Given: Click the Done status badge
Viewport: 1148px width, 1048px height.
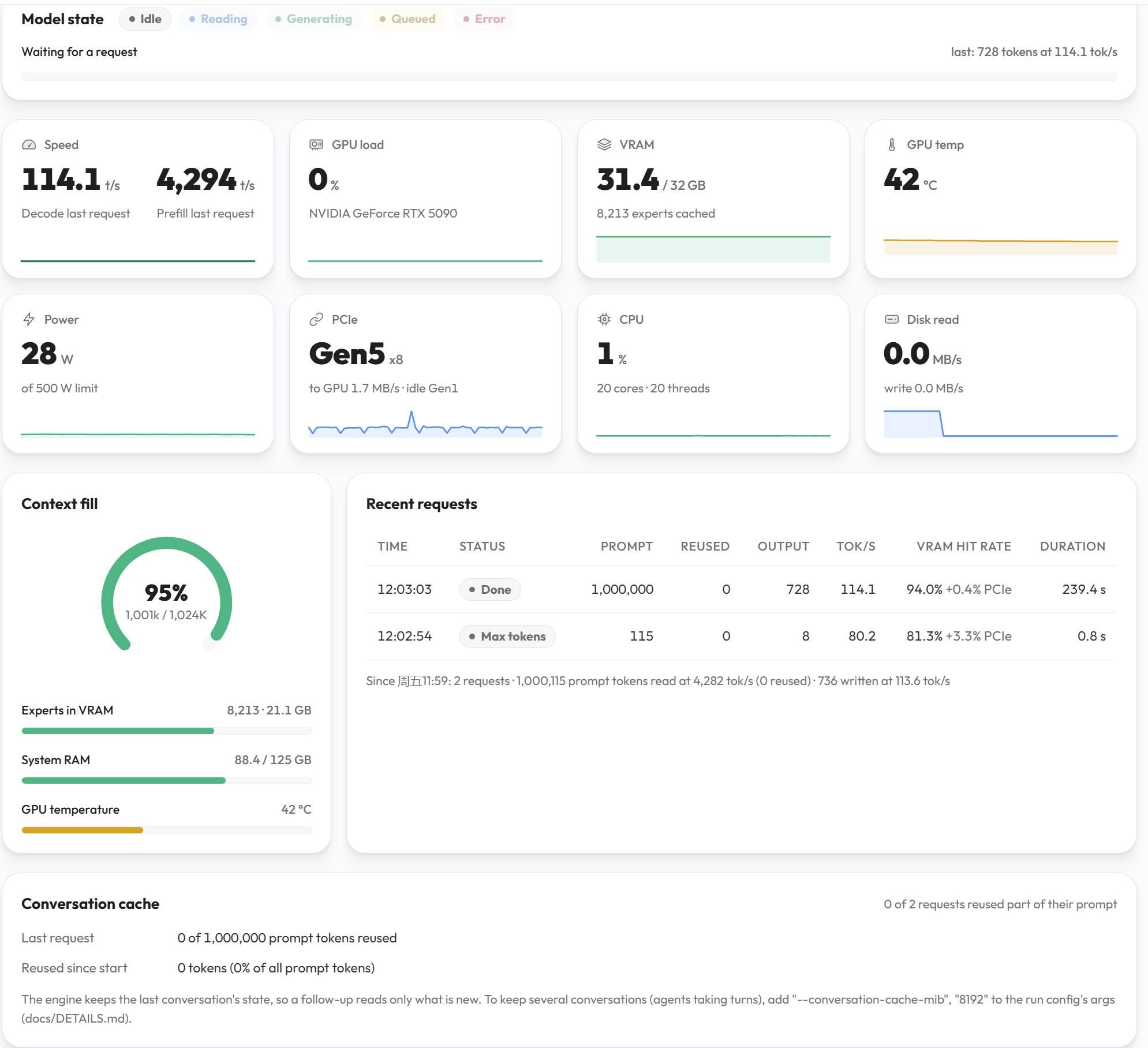Looking at the screenshot, I should coord(490,590).
